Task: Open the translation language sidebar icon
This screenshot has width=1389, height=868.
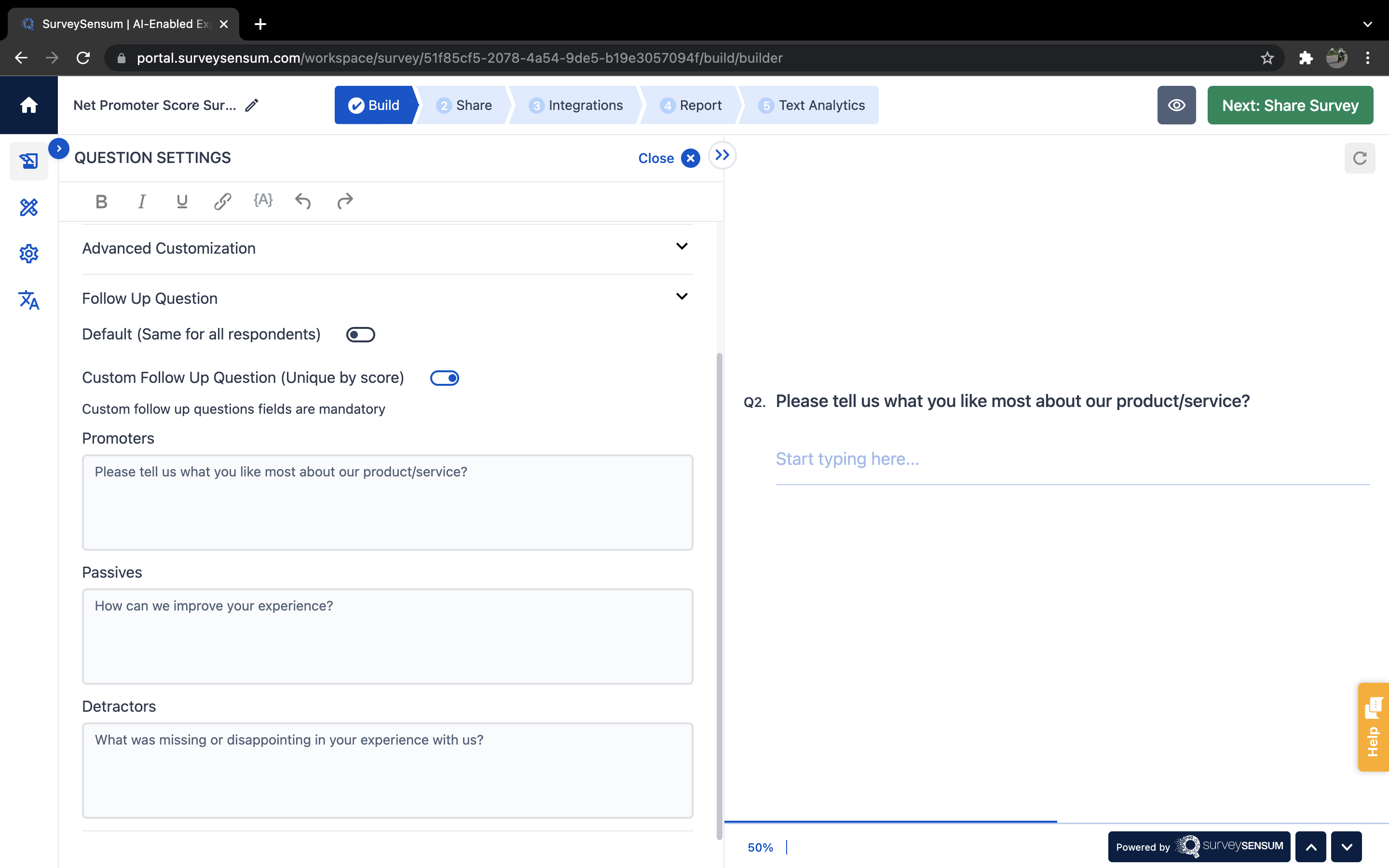Action: pyautogui.click(x=29, y=299)
